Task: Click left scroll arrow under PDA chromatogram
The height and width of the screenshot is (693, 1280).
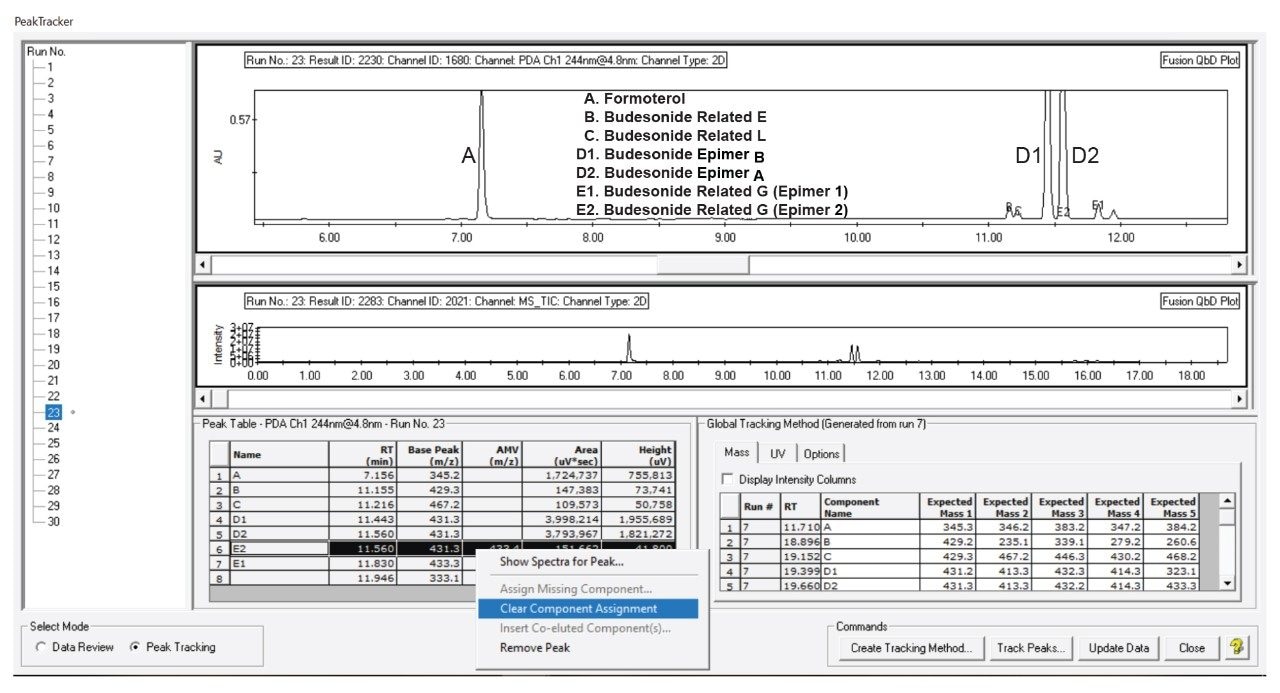Action: (x=203, y=265)
